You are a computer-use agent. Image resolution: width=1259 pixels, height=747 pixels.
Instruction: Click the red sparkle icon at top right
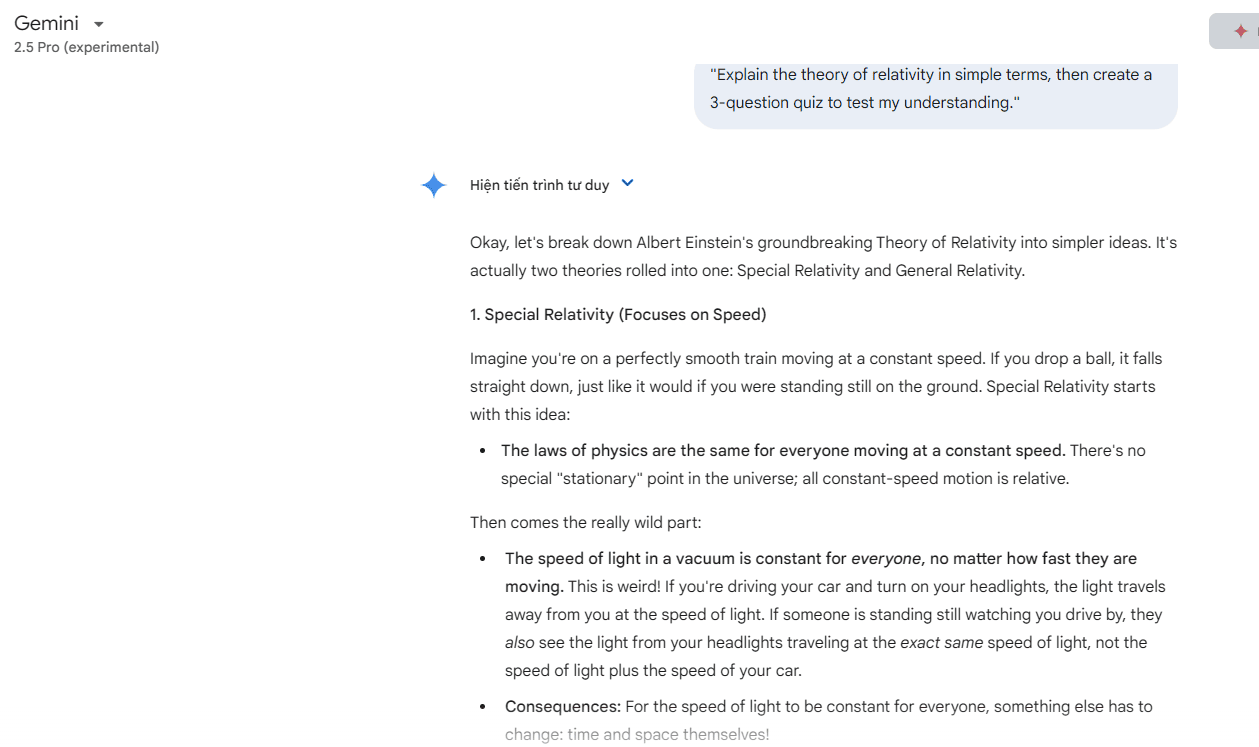1240,31
